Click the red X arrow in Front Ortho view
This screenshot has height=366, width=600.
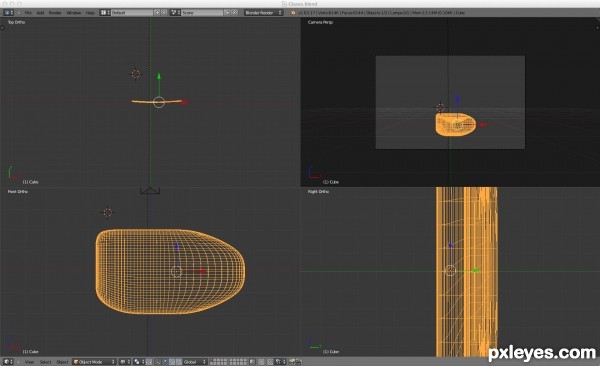pyautogui.click(x=202, y=271)
